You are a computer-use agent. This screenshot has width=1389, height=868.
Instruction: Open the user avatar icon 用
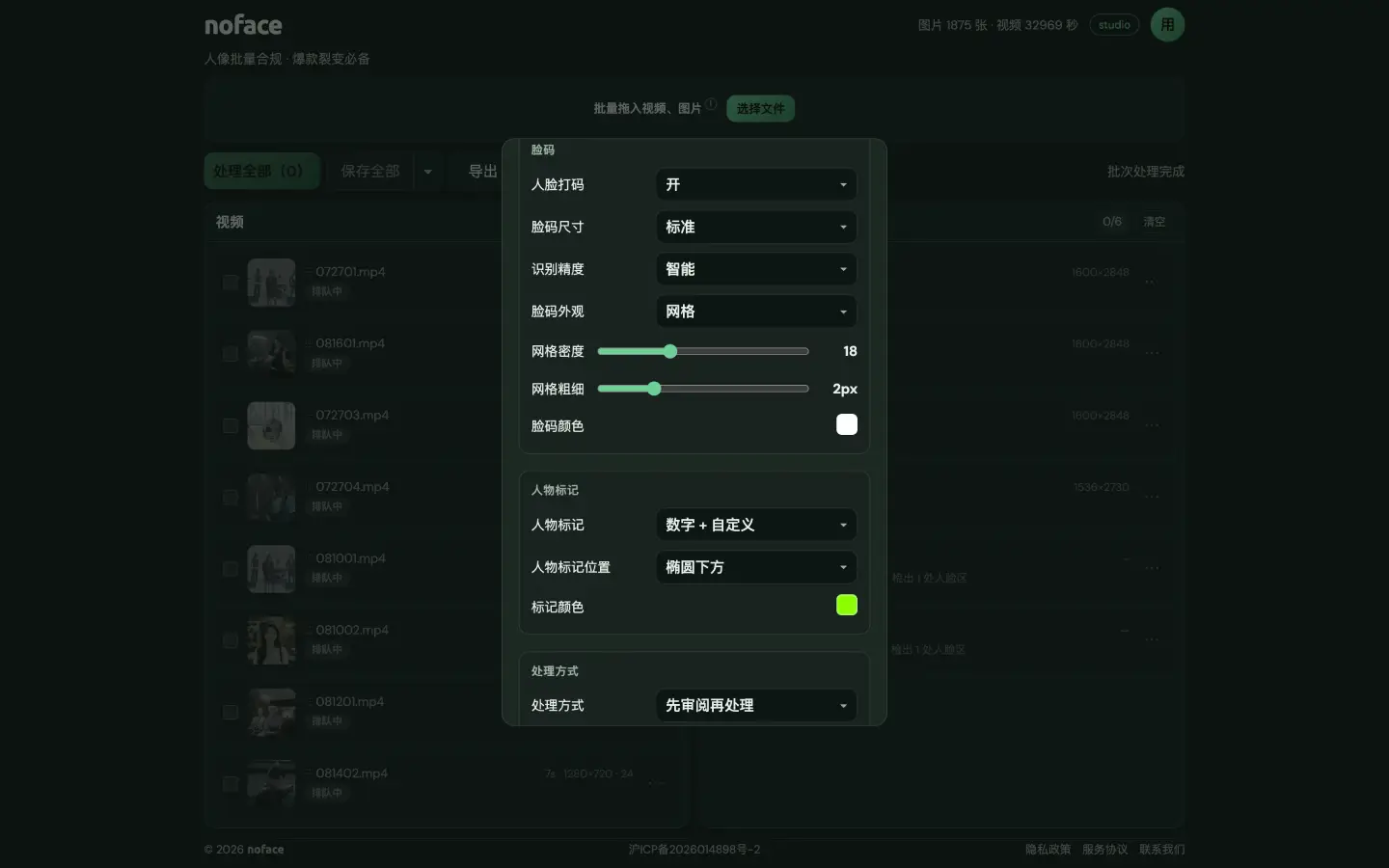1167,25
